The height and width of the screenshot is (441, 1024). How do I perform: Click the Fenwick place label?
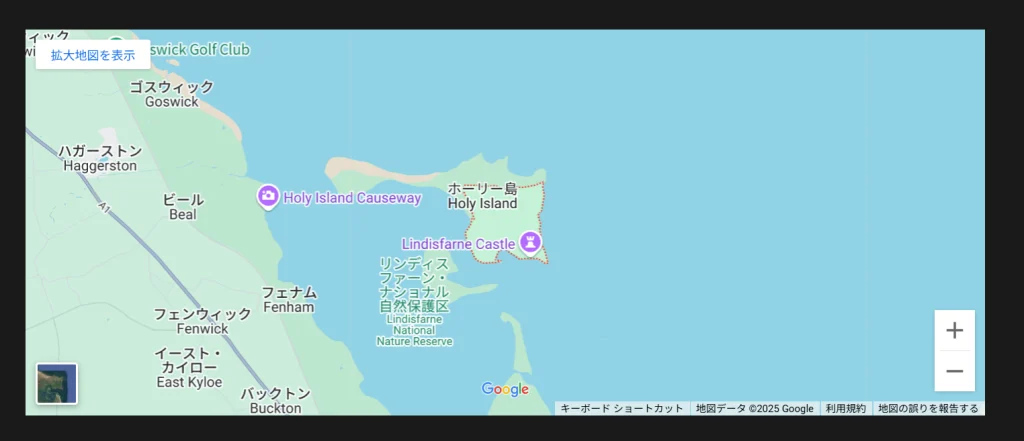pyautogui.click(x=202, y=321)
